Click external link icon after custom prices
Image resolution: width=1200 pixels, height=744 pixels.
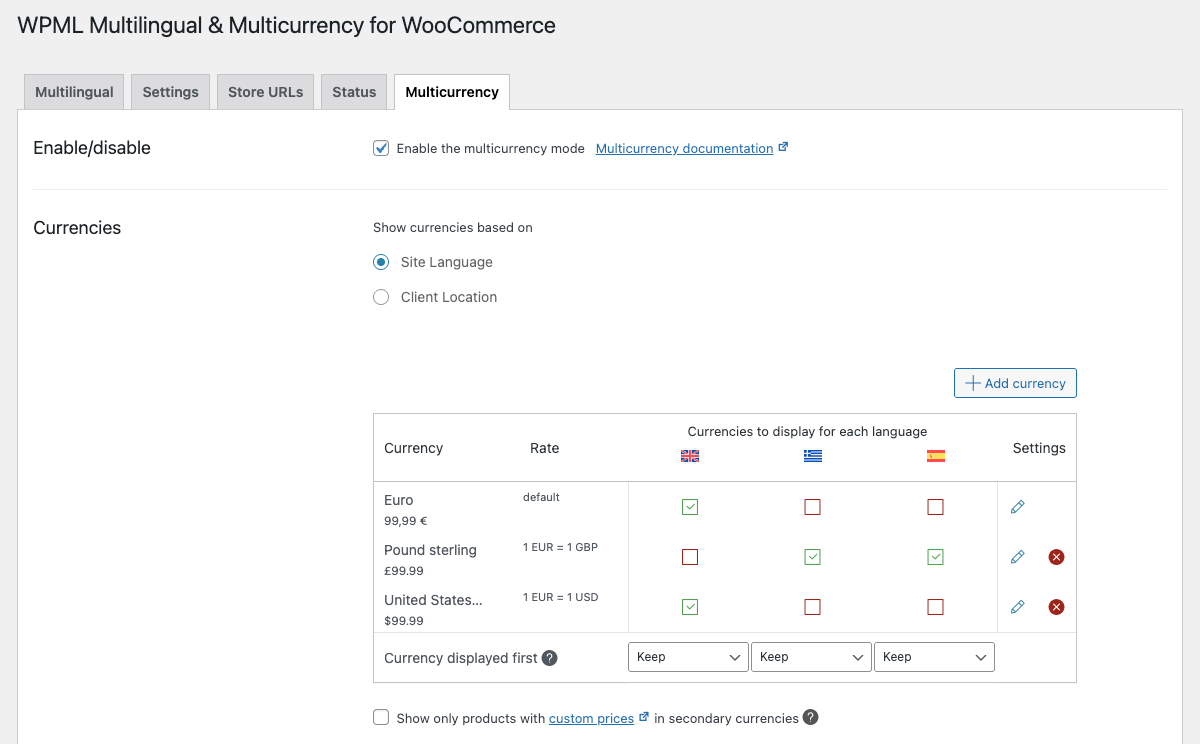pos(644,717)
